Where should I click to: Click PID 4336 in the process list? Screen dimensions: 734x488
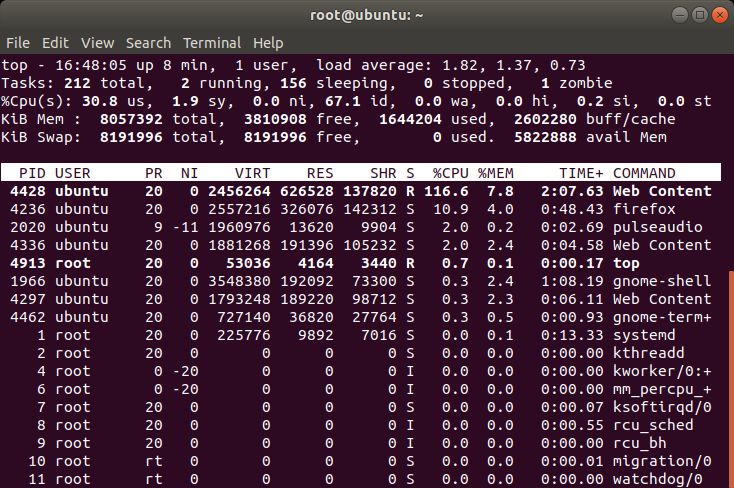tap(28, 245)
